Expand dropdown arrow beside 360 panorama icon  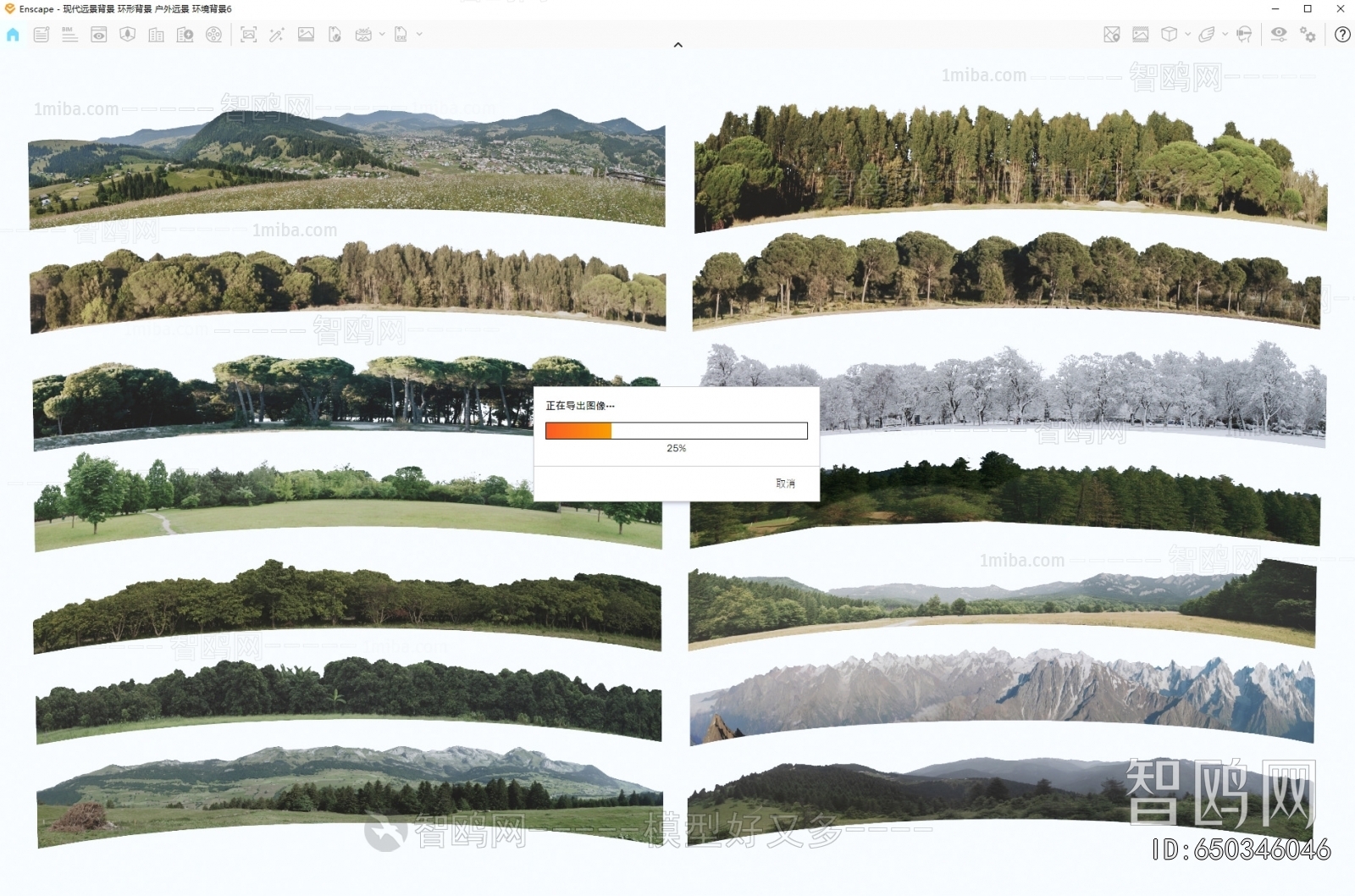pyautogui.click(x=382, y=35)
